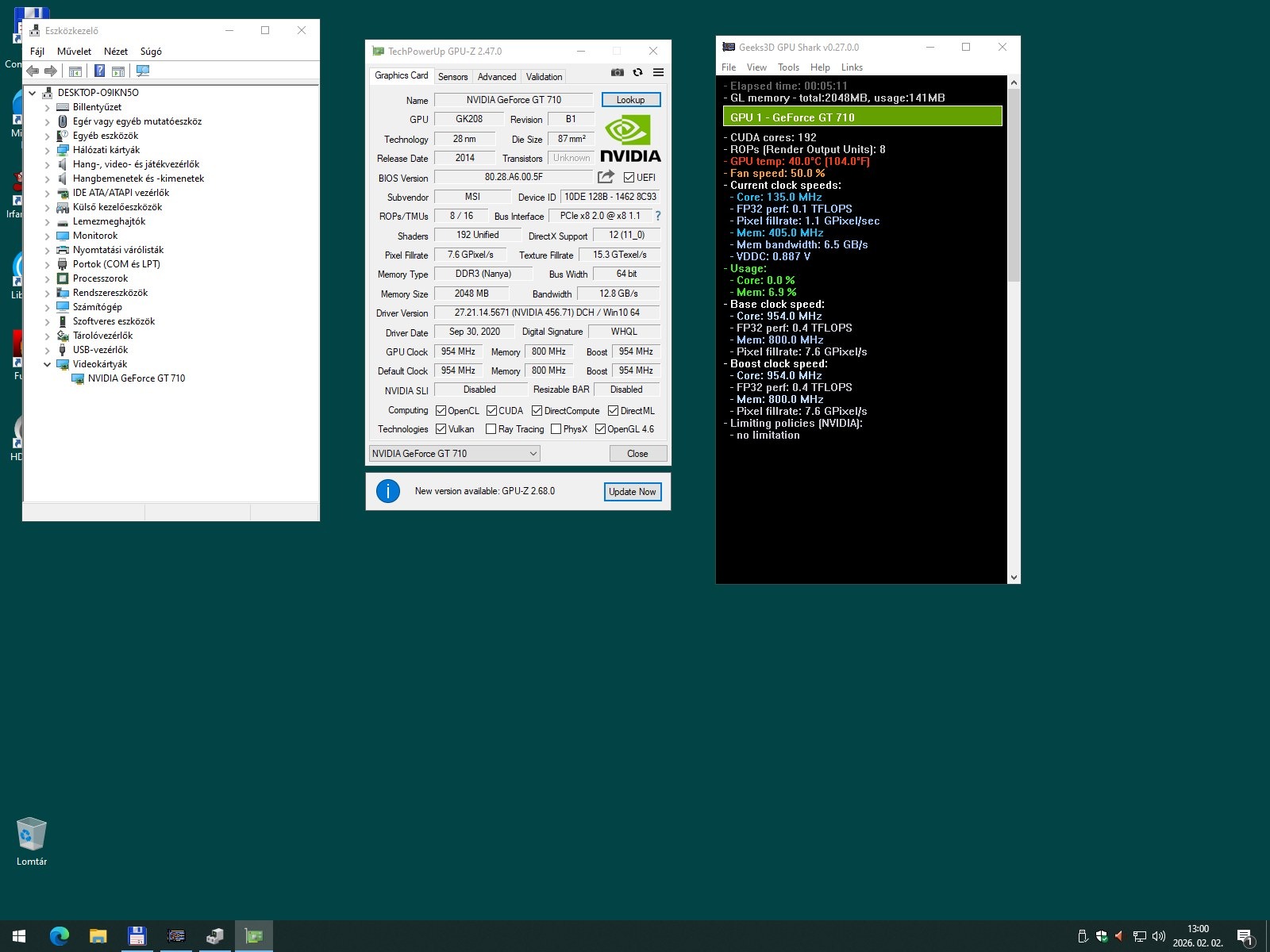
Task: Click the Lookup button in GPU-Z
Action: pyautogui.click(x=630, y=100)
